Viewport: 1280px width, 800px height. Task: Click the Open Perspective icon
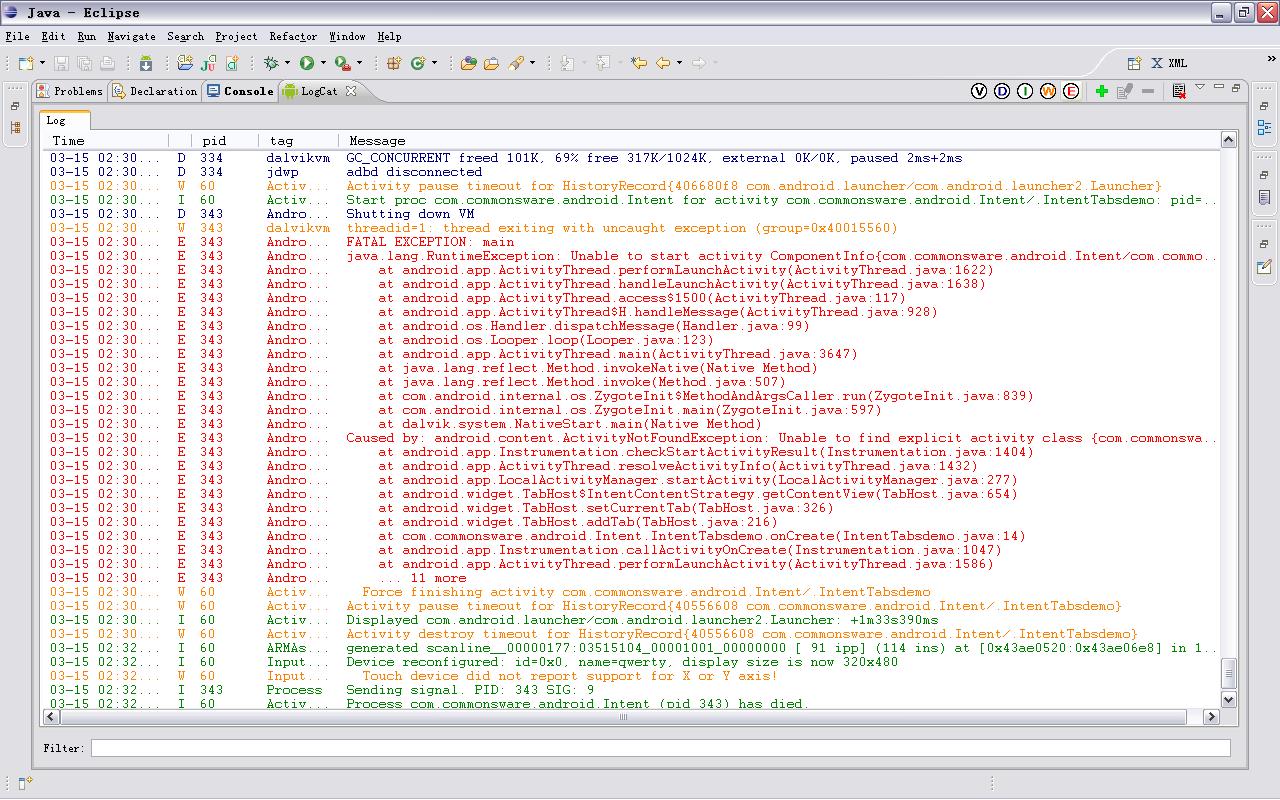coord(1135,63)
